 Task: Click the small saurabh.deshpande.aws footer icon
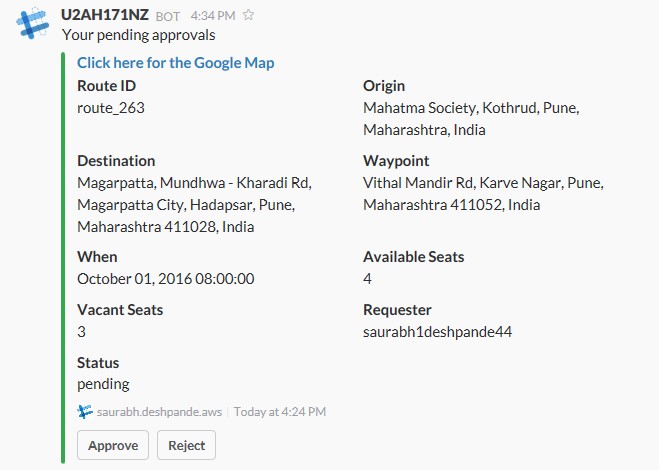pyautogui.click(x=85, y=412)
